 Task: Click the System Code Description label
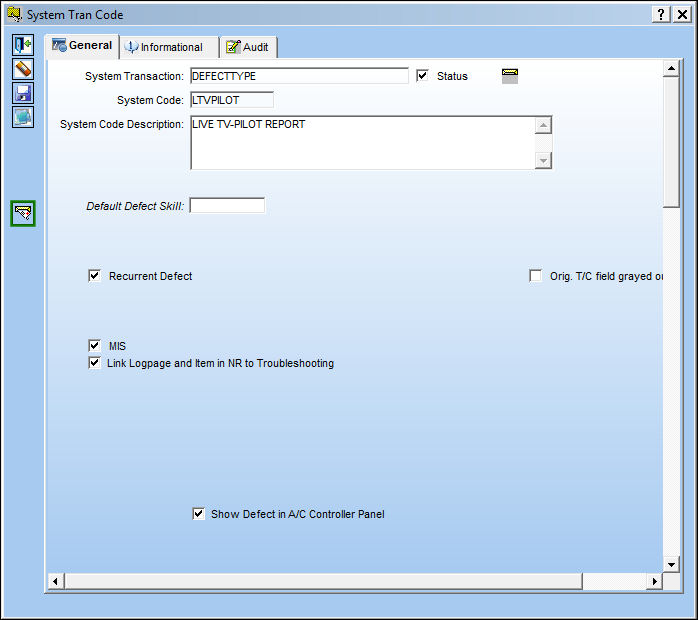[x=122, y=124]
